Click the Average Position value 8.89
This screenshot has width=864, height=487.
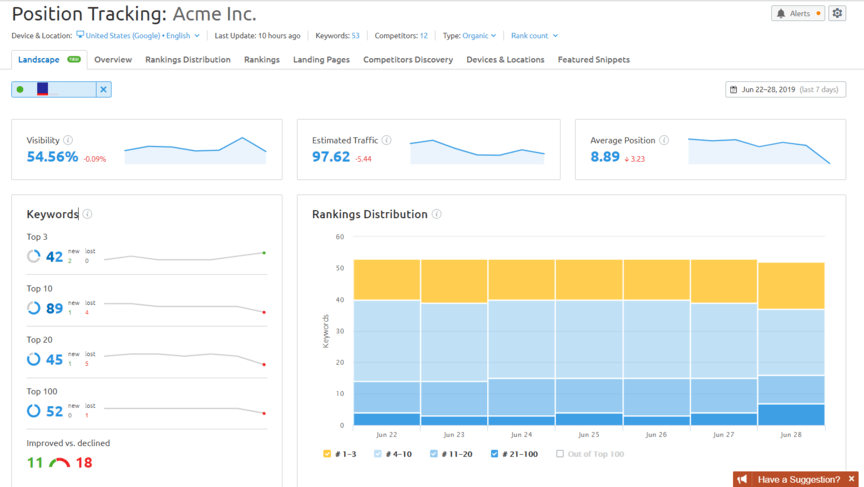(x=604, y=156)
